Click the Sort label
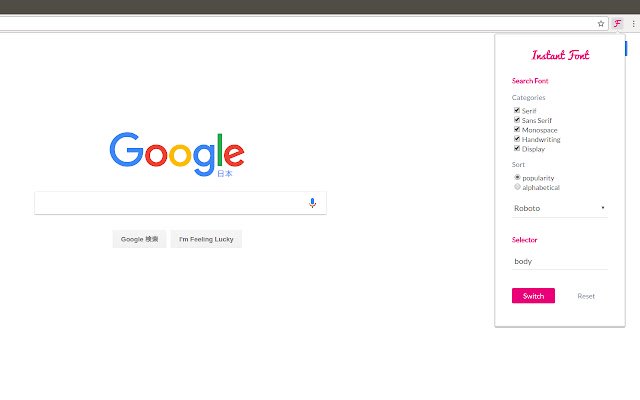This screenshot has width=640, height=400. point(518,164)
